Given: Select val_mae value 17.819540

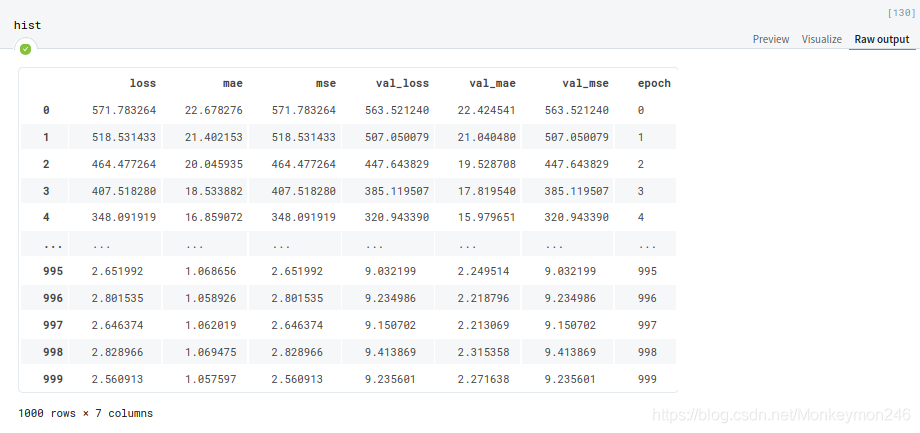Looking at the screenshot, I should tap(486, 191).
